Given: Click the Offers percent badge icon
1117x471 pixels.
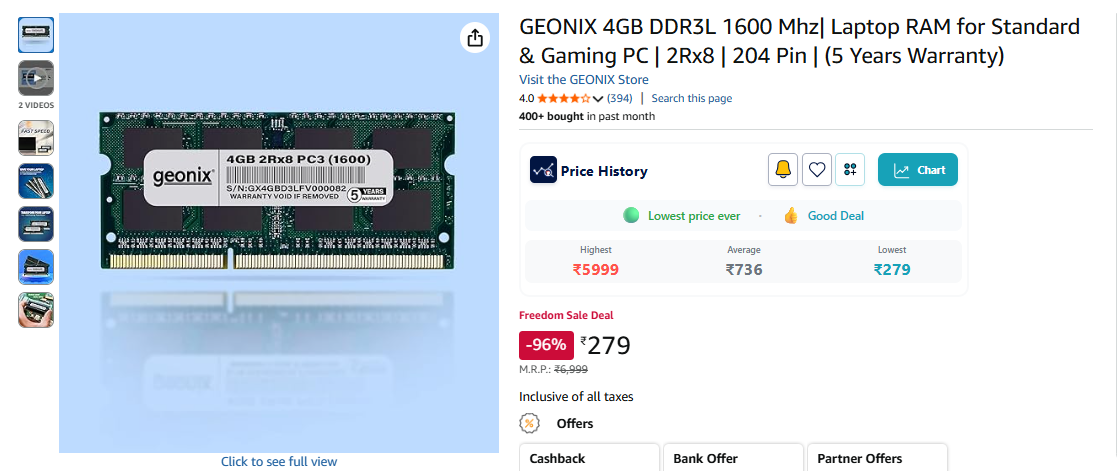Looking at the screenshot, I should [x=531, y=423].
